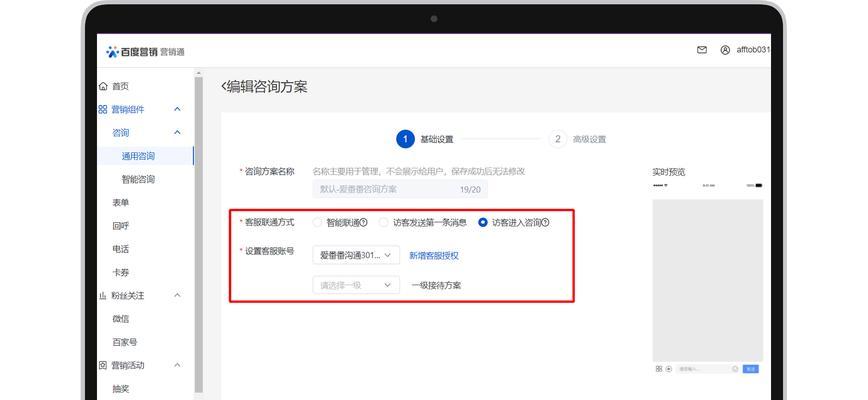Select 通用咨询 in the sidebar
This screenshot has height=400, width=868.
[138, 156]
